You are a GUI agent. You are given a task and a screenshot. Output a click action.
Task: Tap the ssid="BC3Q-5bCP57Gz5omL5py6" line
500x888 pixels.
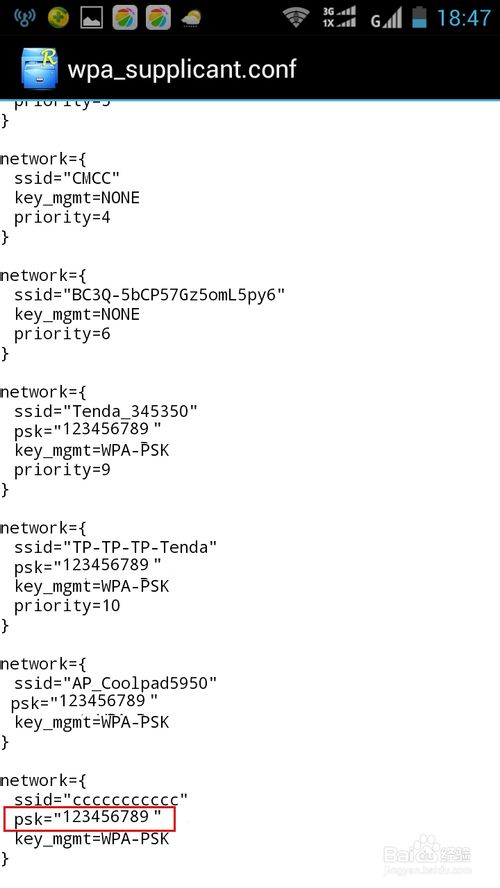(149, 294)
